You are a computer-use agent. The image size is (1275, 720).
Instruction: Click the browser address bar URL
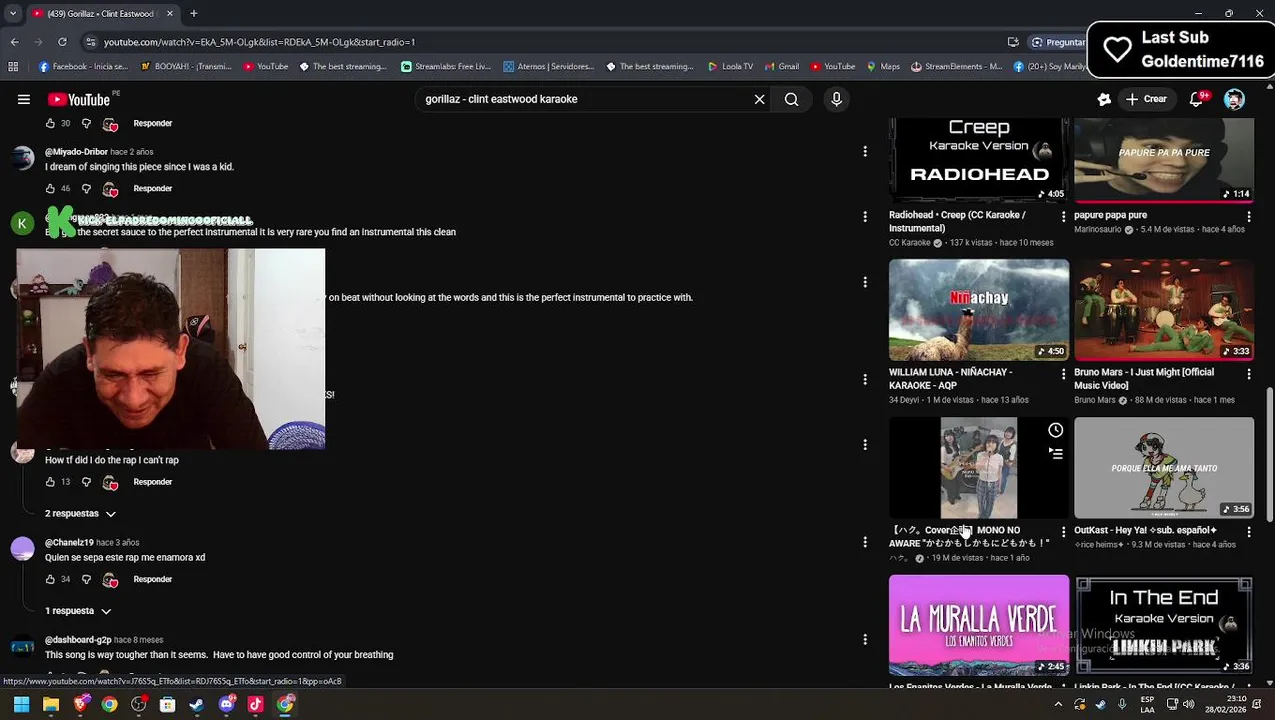259,42
